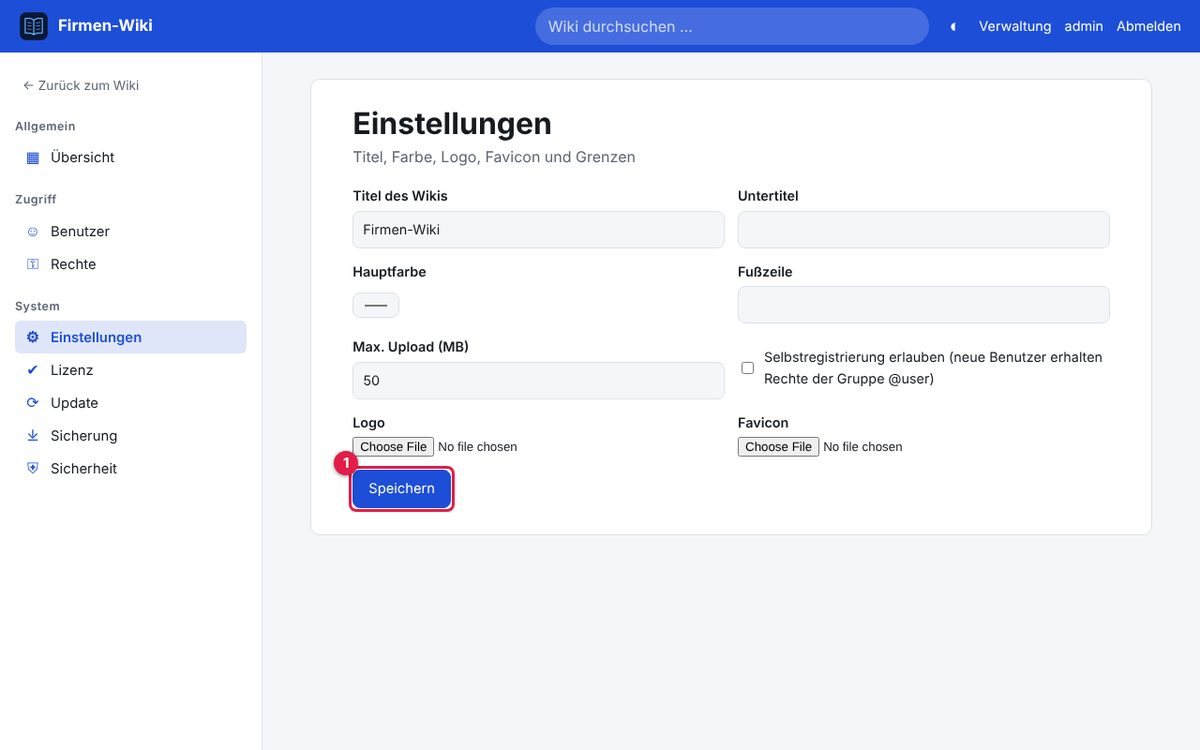Open the Hauptfarbe color picker
This screenshot has width=1200, height=750.
click(x=376, y=305)
